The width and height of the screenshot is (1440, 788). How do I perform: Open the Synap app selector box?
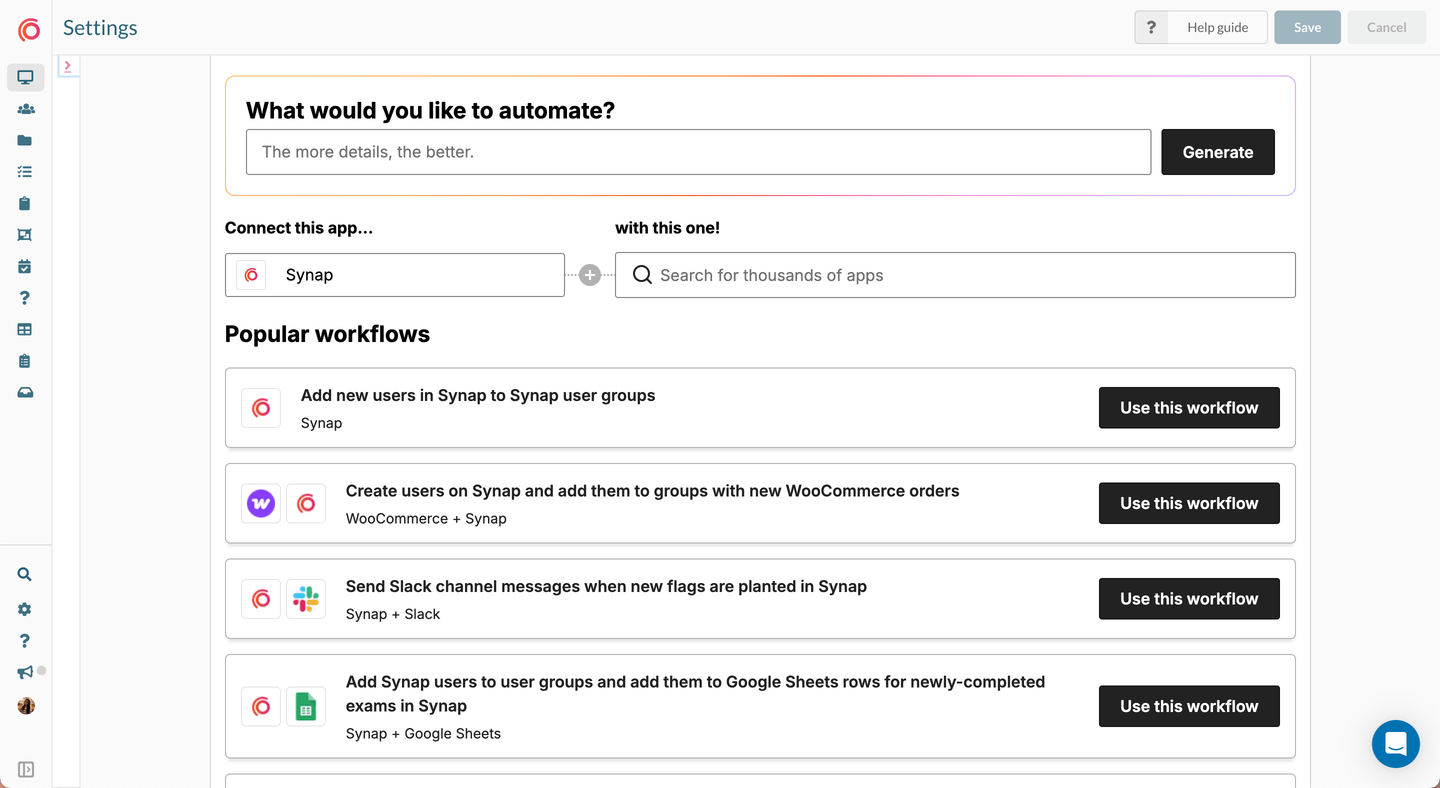395,275
